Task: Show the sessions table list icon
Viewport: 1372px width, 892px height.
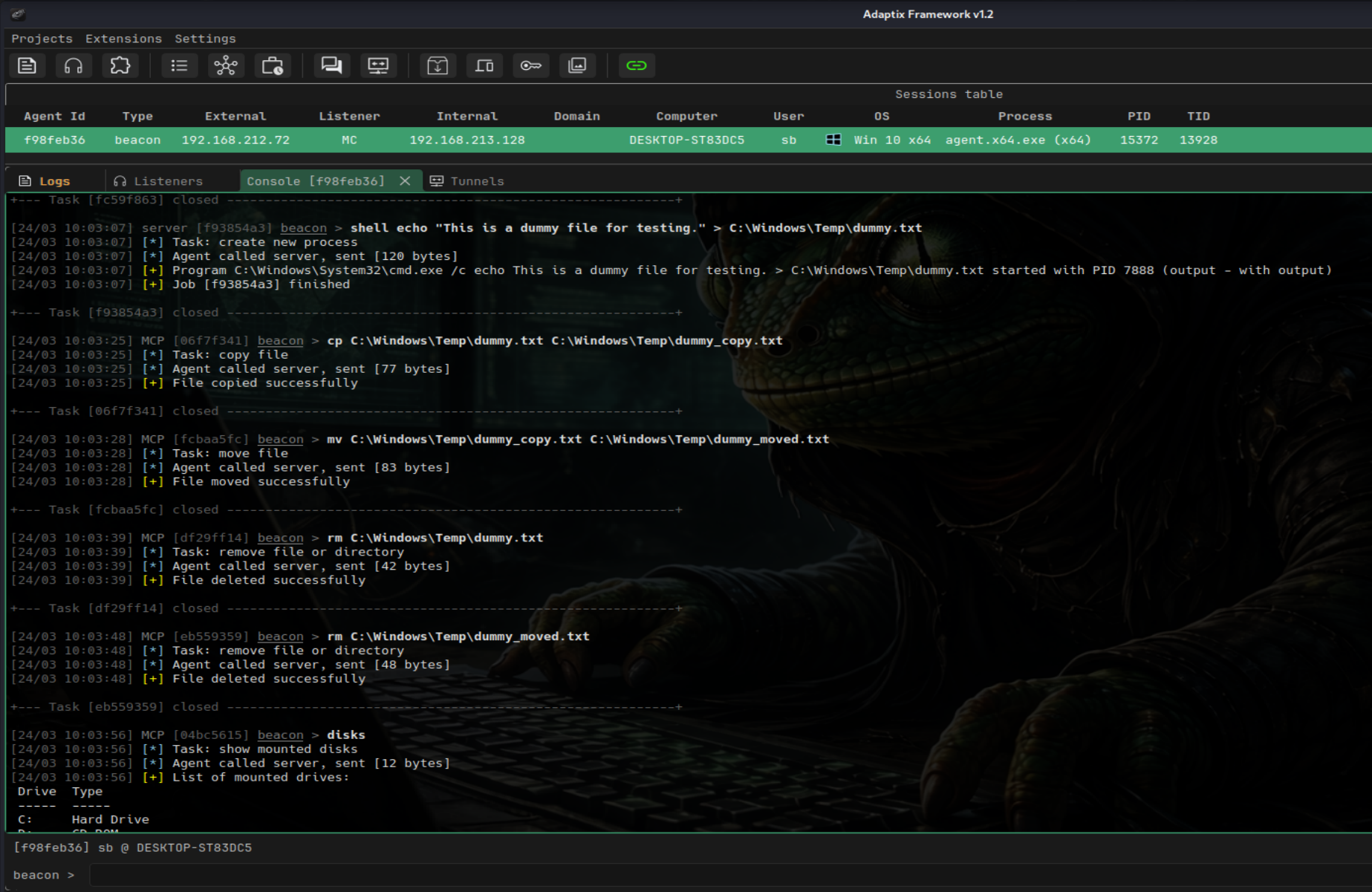Action: point(179,65)
